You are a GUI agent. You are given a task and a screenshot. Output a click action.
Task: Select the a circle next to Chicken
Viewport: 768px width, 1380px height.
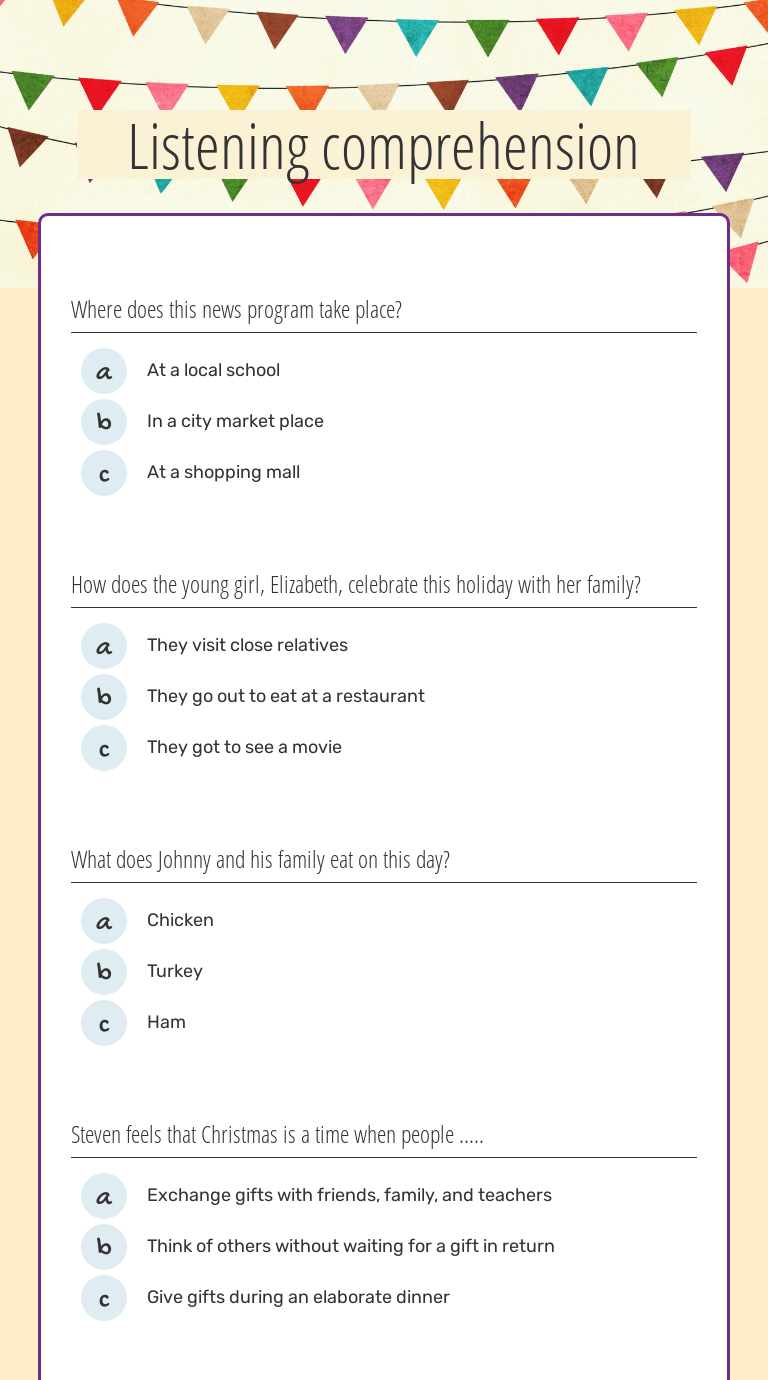(x=104, y=921)
